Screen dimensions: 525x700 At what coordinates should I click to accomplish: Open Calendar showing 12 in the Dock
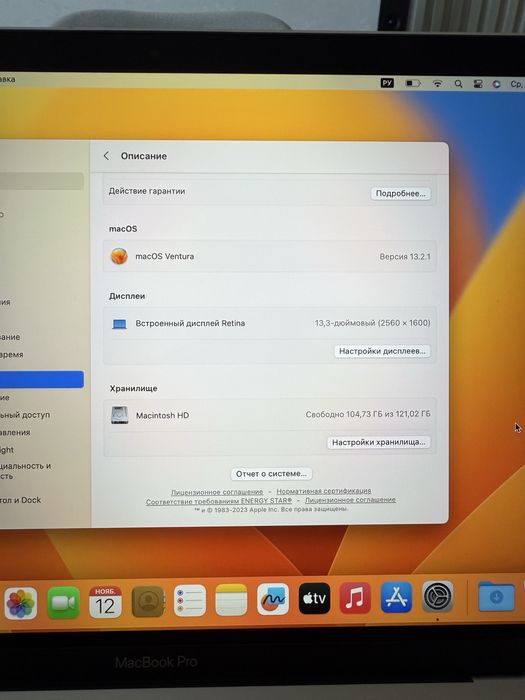[x=105, y=602]
